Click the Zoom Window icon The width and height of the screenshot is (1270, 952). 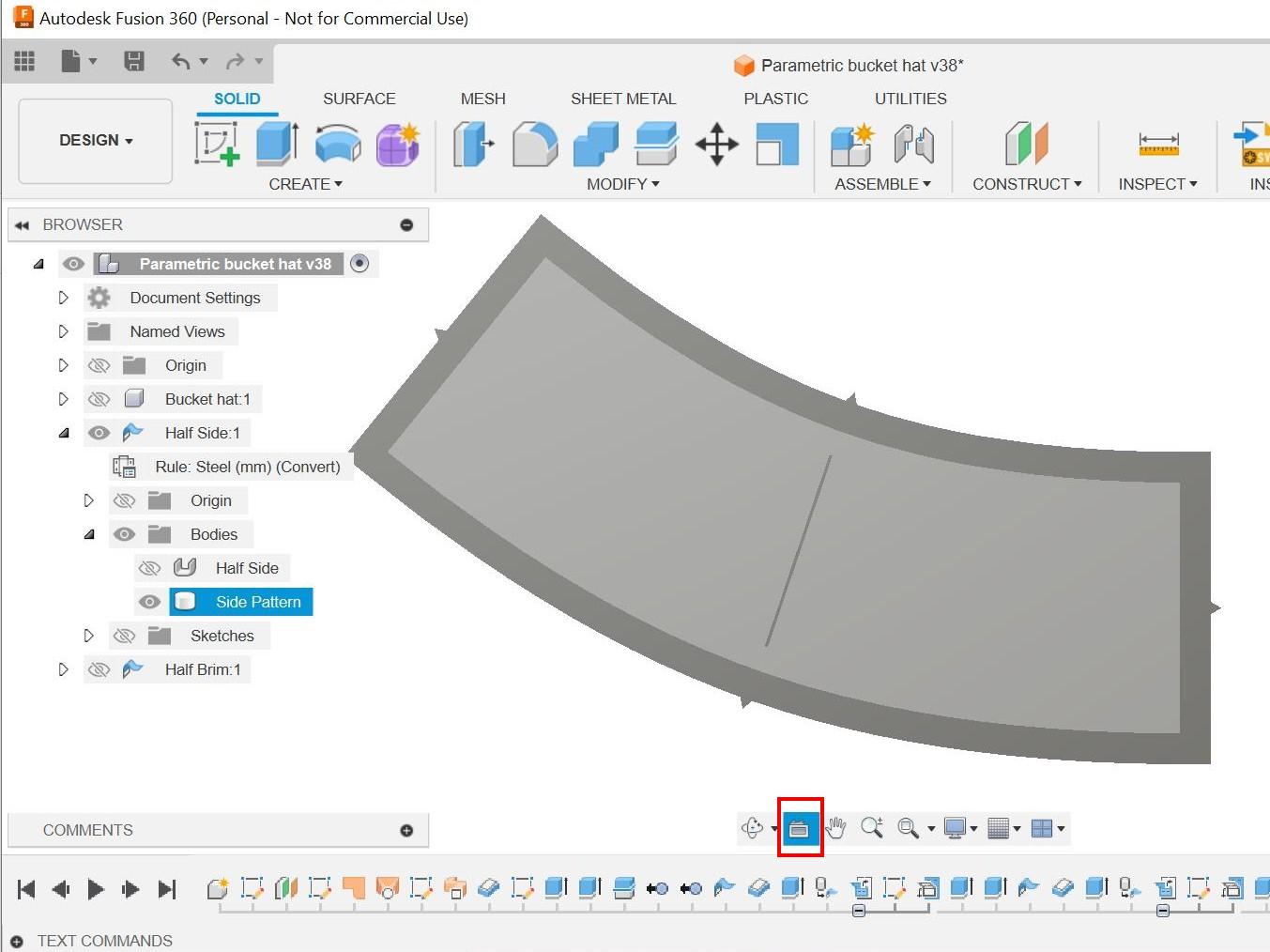click(x=908, y=828)
